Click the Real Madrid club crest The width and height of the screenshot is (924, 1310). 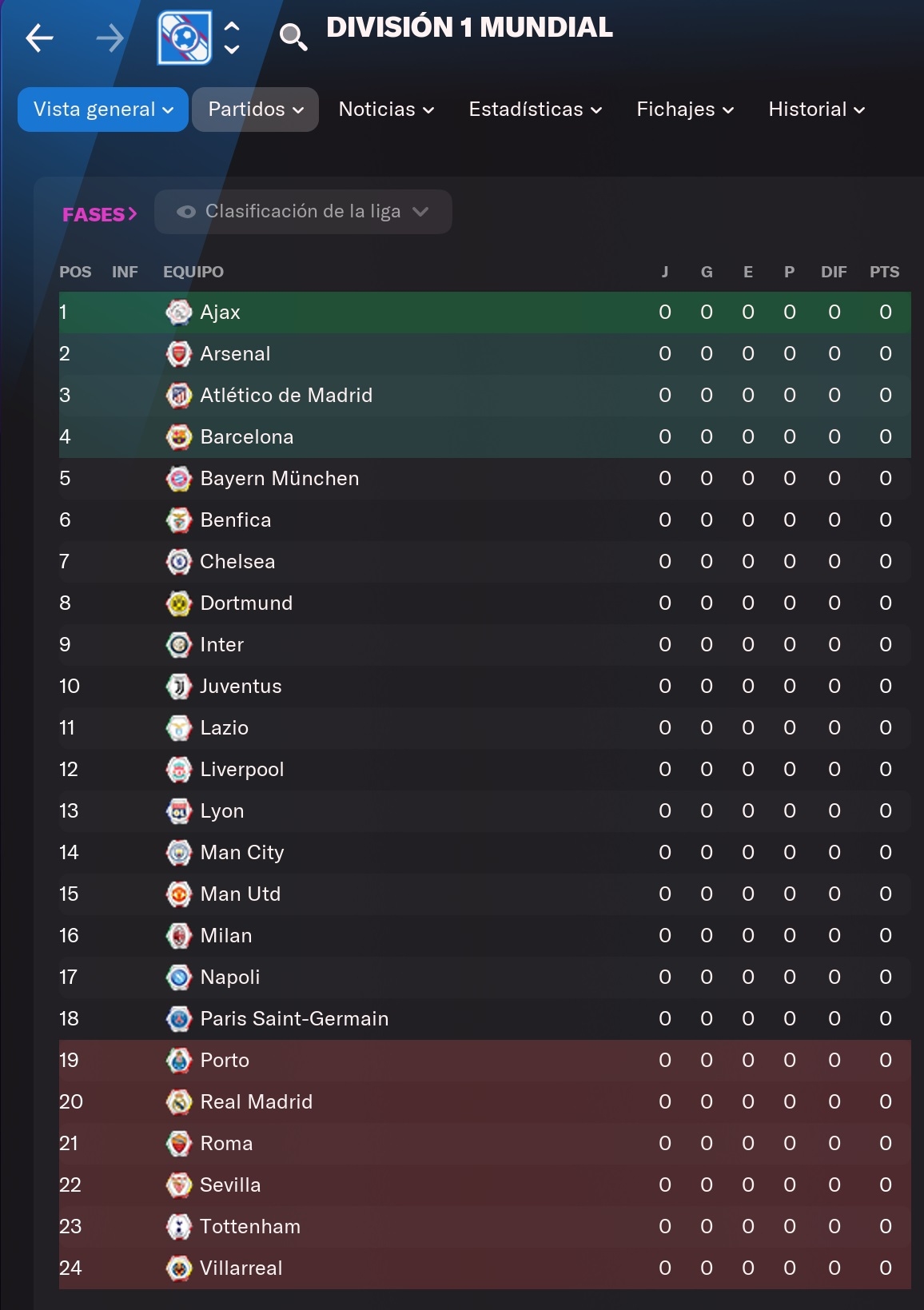tap(179, 1102)
